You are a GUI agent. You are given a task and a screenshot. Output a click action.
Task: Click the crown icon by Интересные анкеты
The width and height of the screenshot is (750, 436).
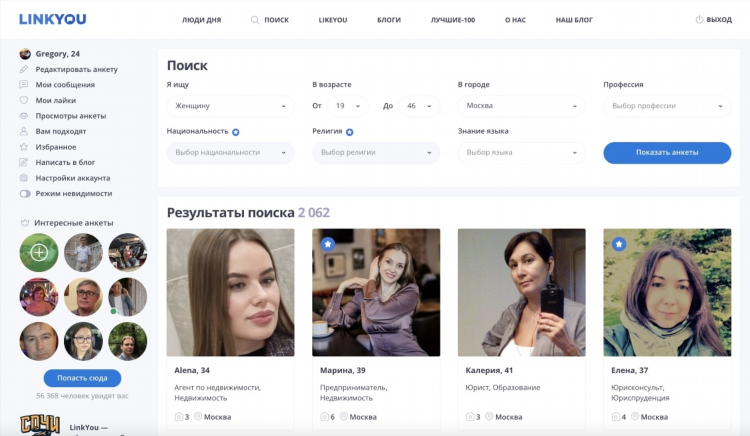point(25,223)
